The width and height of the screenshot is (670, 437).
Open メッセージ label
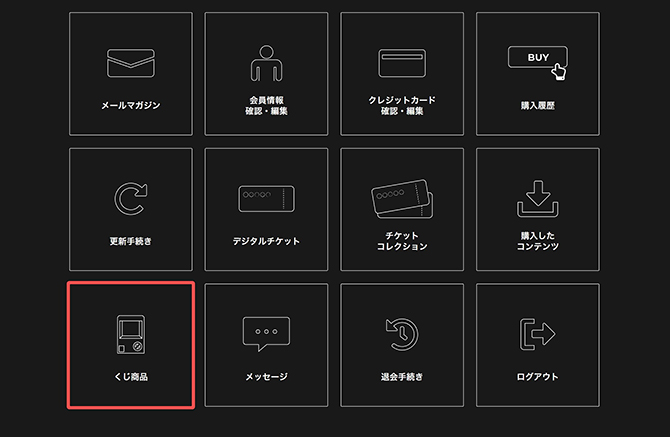coord(266,377)
